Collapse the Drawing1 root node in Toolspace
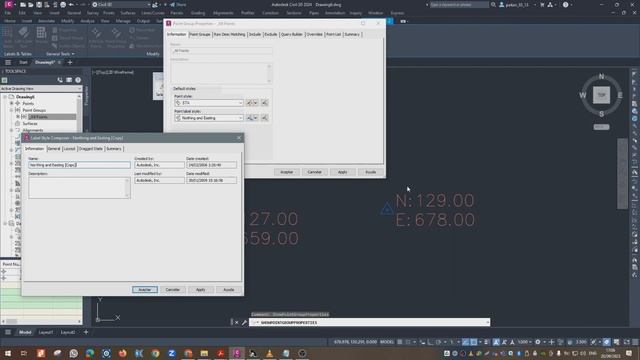Image resolution: width=640 pixels, height=360 pixels. click(x=5, y=97)
